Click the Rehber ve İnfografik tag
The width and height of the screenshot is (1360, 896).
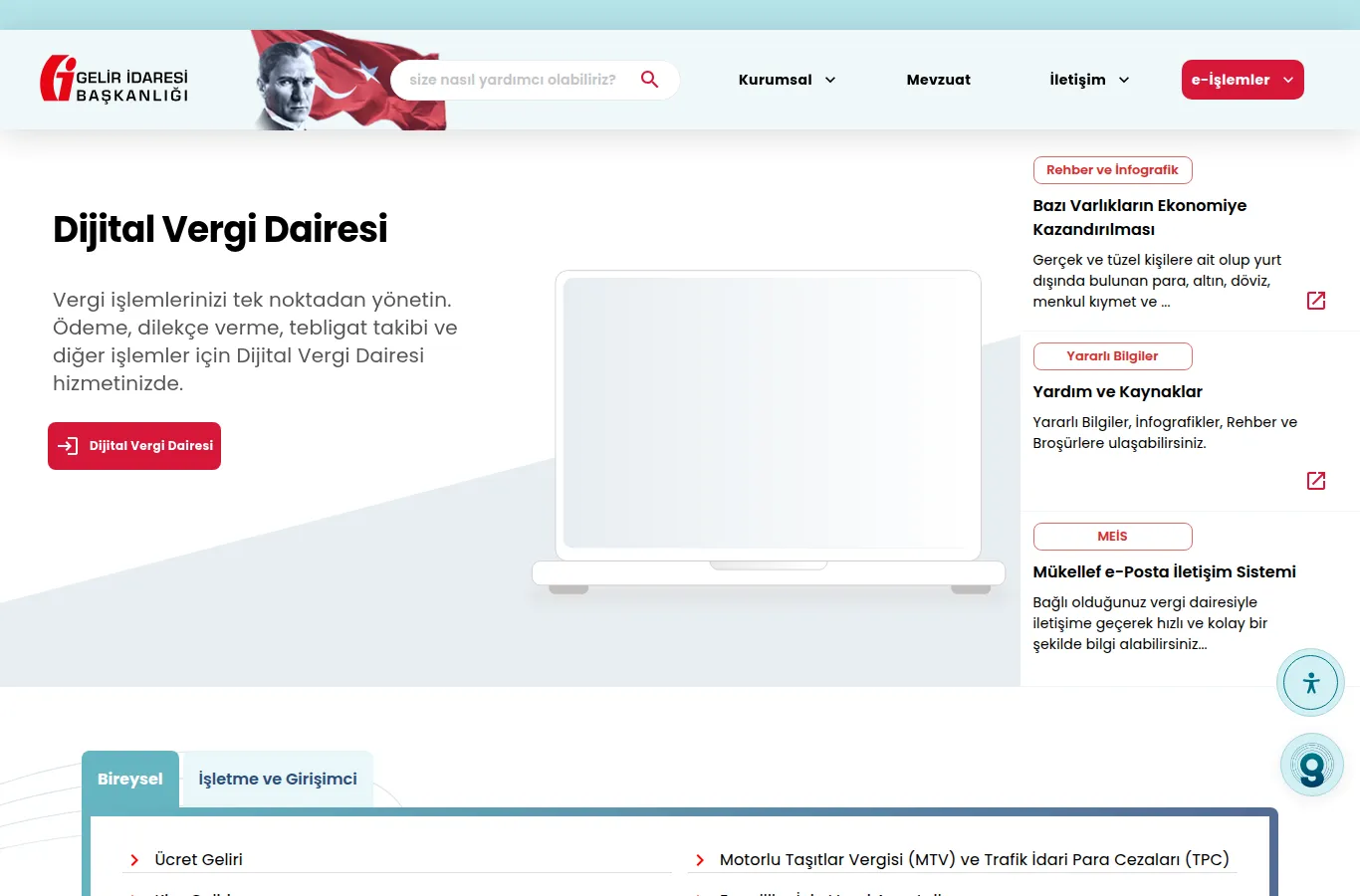pyautogui.click(x=1112, y=170)
